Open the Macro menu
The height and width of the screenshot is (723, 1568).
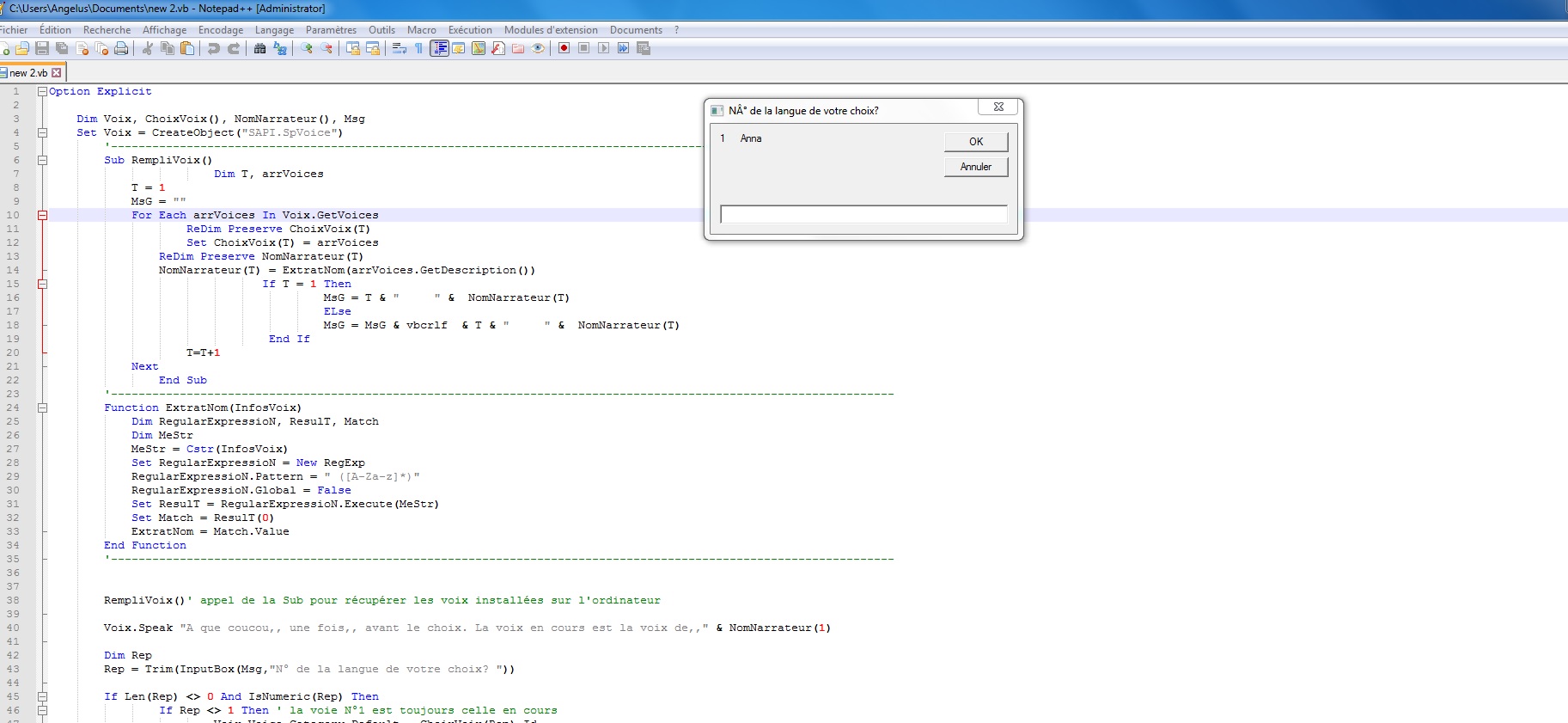[421, 30]
